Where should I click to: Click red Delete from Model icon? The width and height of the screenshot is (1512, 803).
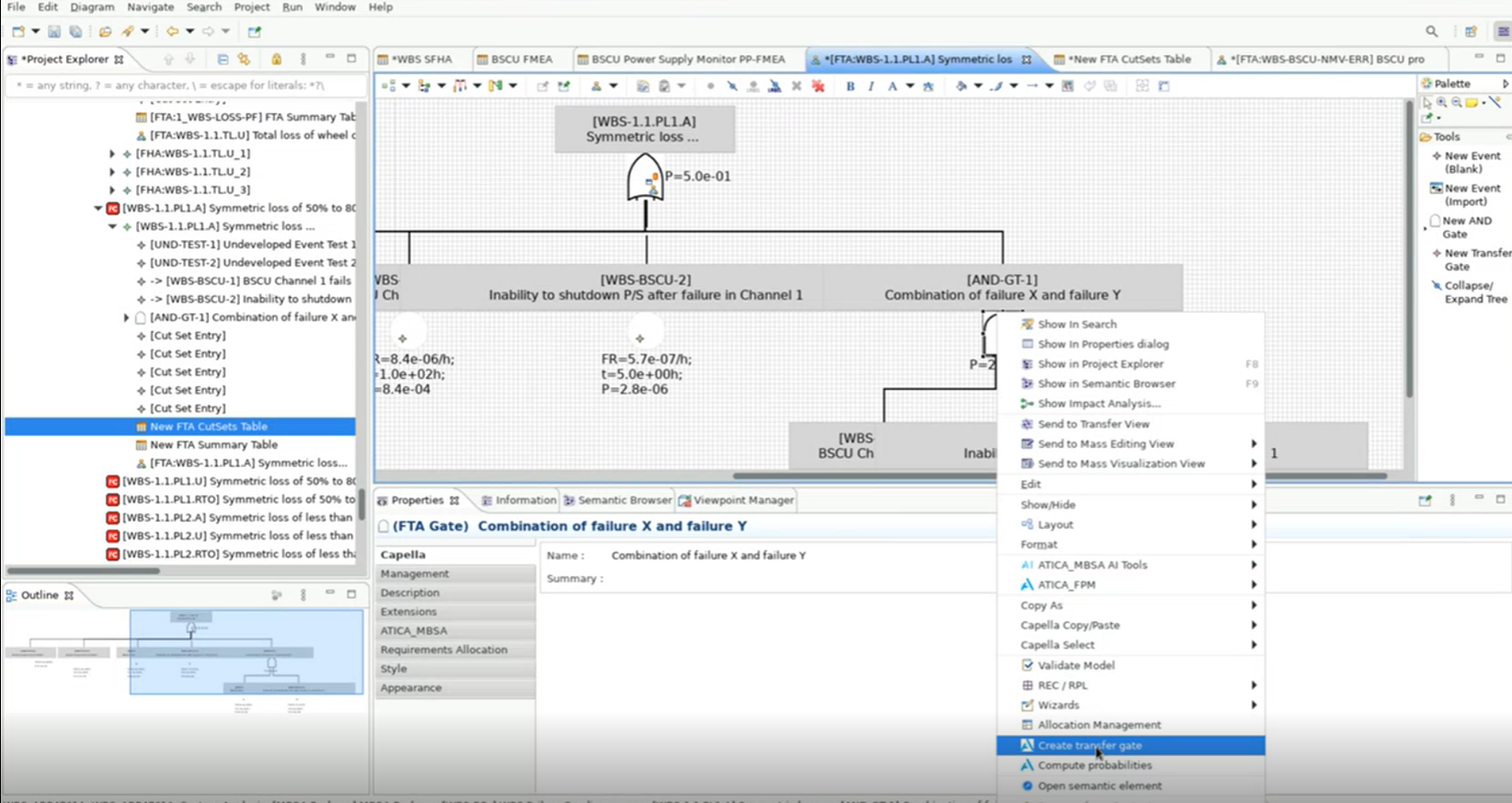point(818,86)
